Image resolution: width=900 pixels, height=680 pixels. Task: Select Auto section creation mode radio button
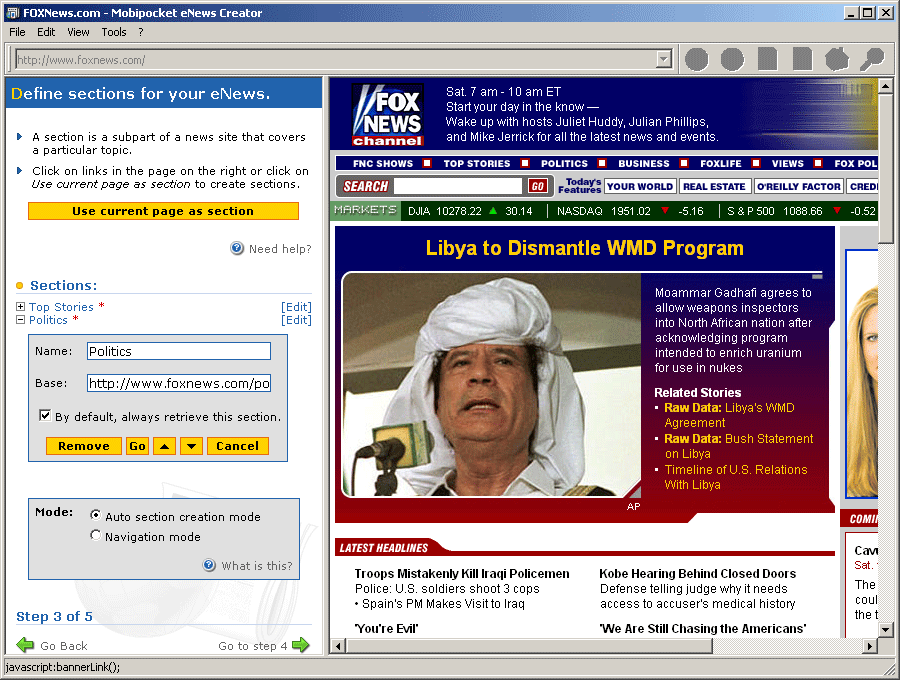tap(96, 515)
